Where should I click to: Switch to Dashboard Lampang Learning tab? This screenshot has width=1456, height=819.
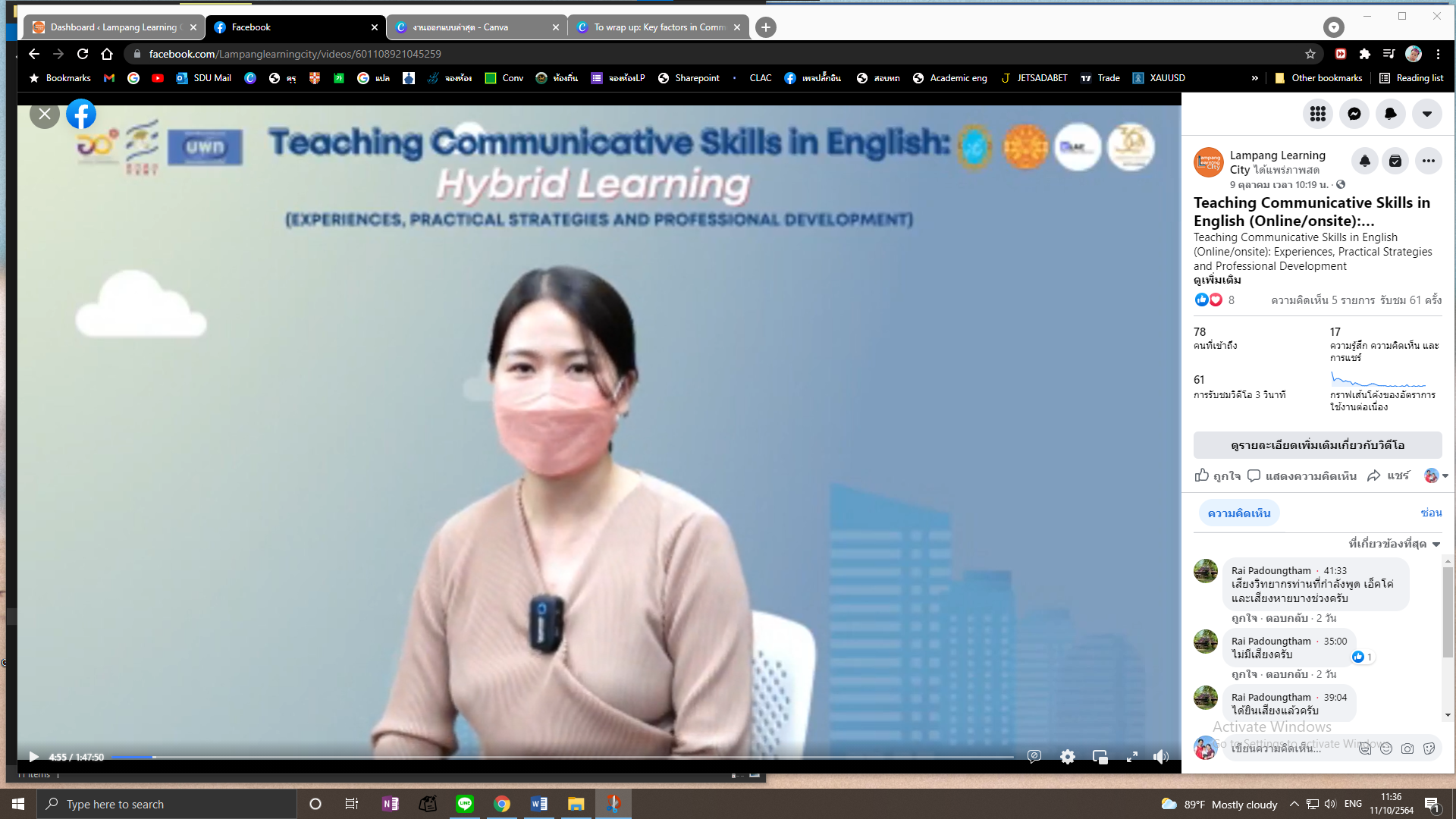pyautogui.click(x=114, y=27)
